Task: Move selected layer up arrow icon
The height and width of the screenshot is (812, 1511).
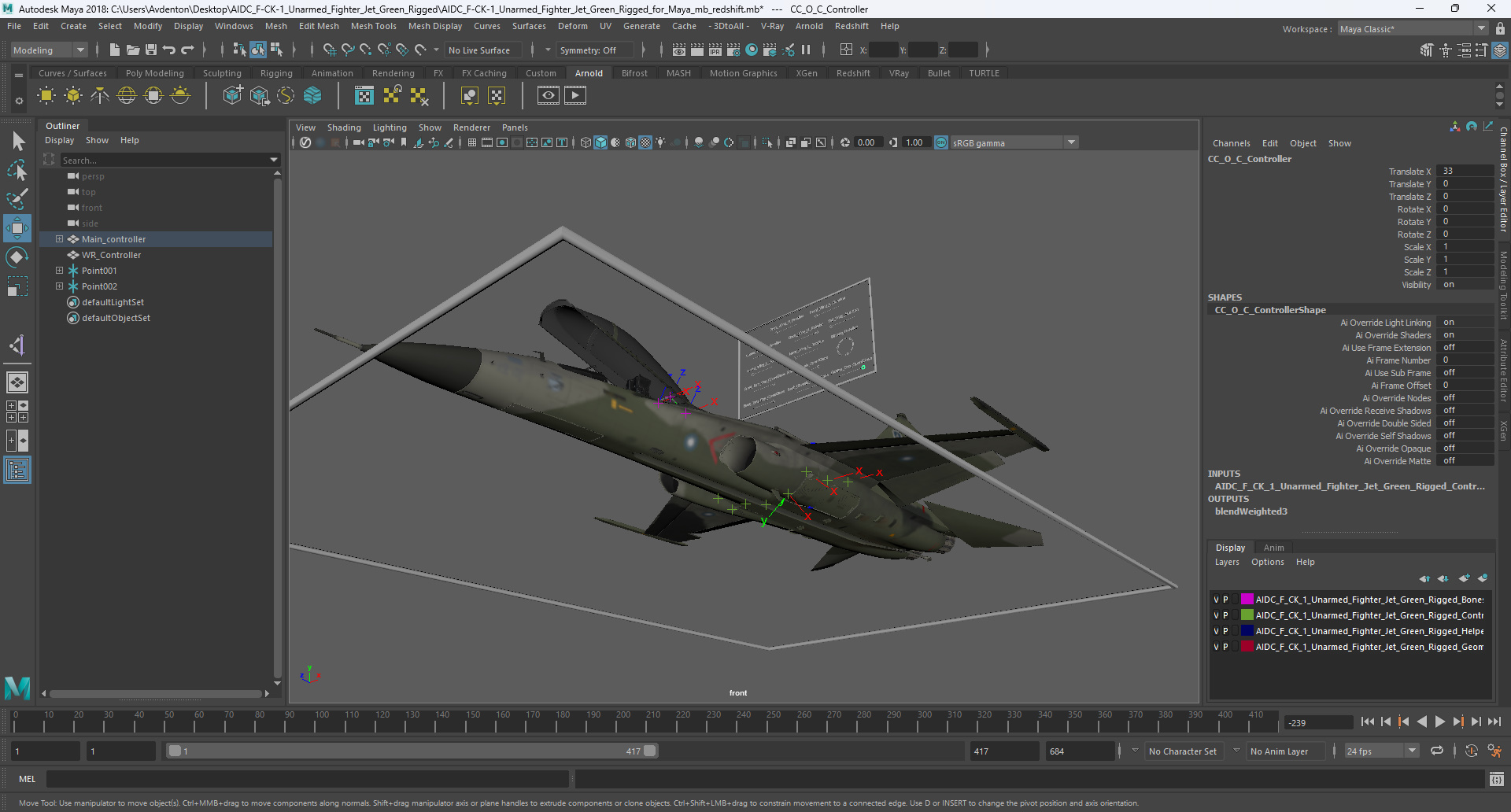Action: tap(1425, 578)
